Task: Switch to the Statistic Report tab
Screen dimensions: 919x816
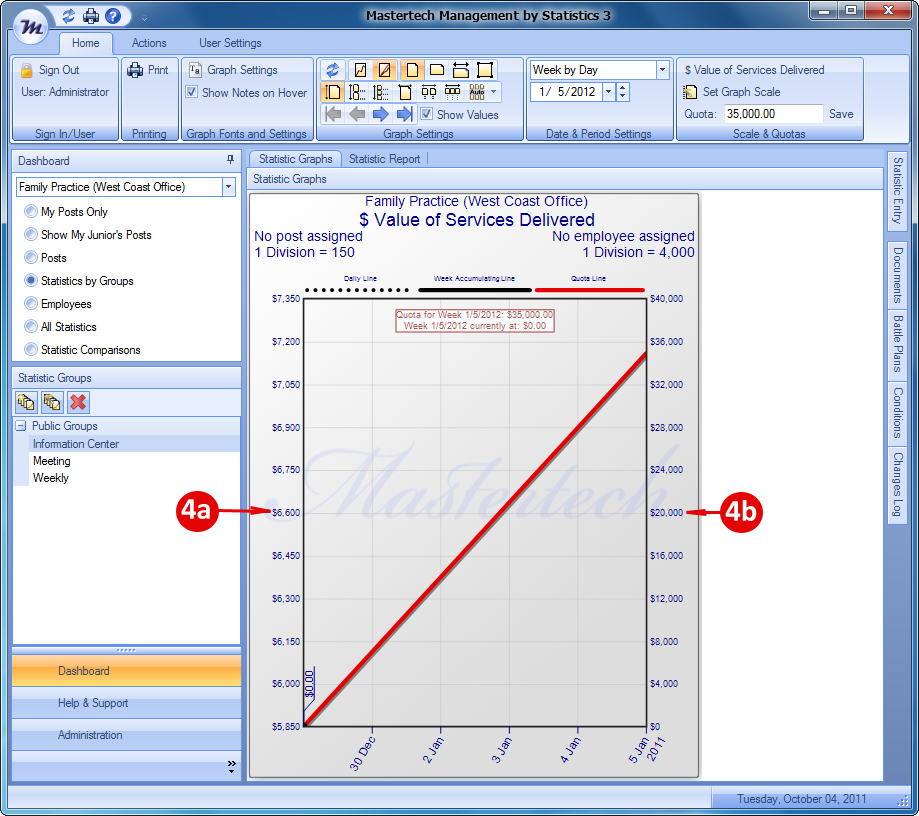Action: [384, 159]
